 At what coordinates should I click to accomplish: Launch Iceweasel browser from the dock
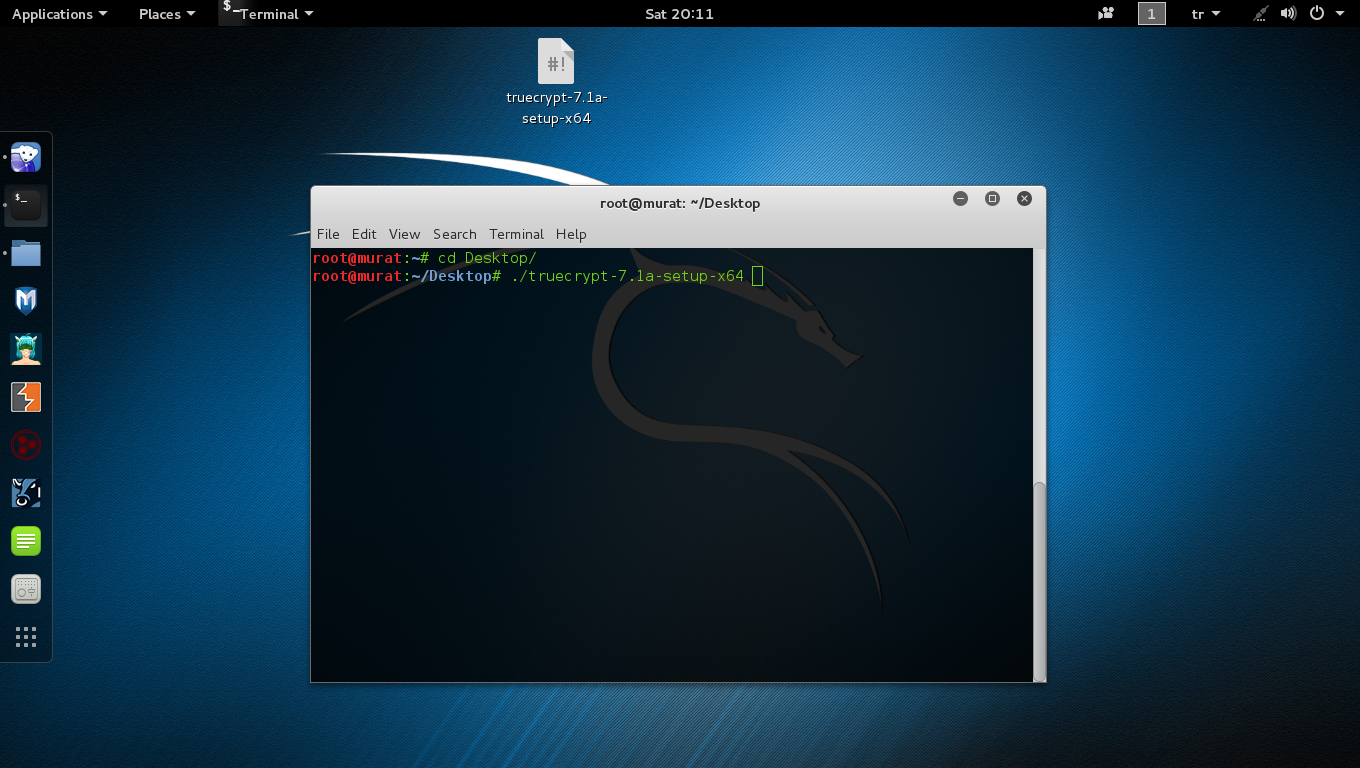(26, 157)
